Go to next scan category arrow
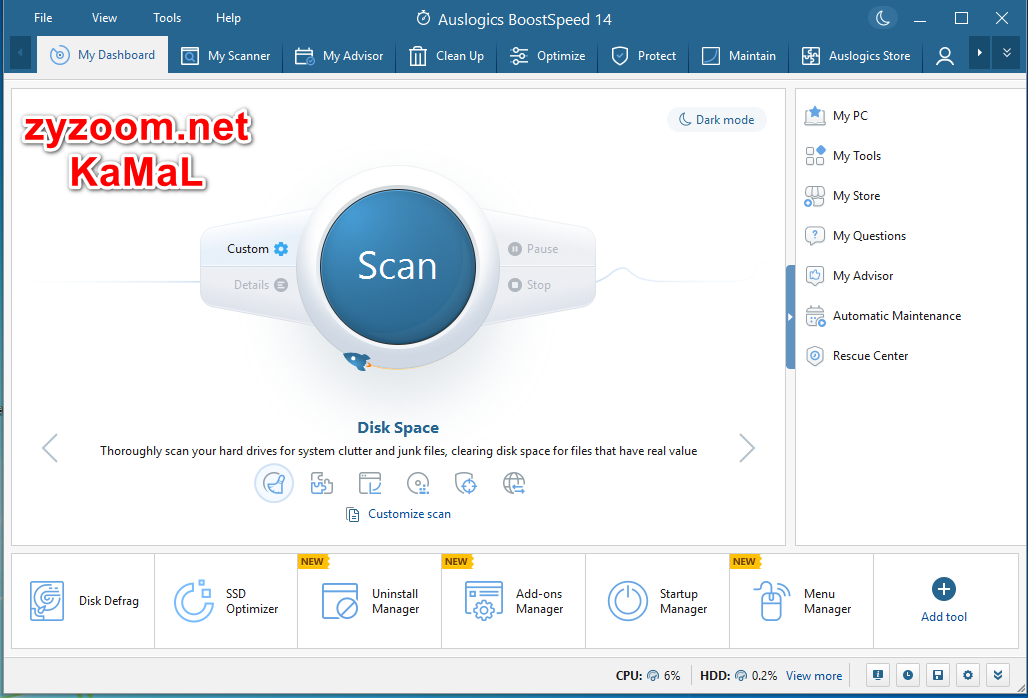Screen dimensions: 1028x698 pos(747,448)
